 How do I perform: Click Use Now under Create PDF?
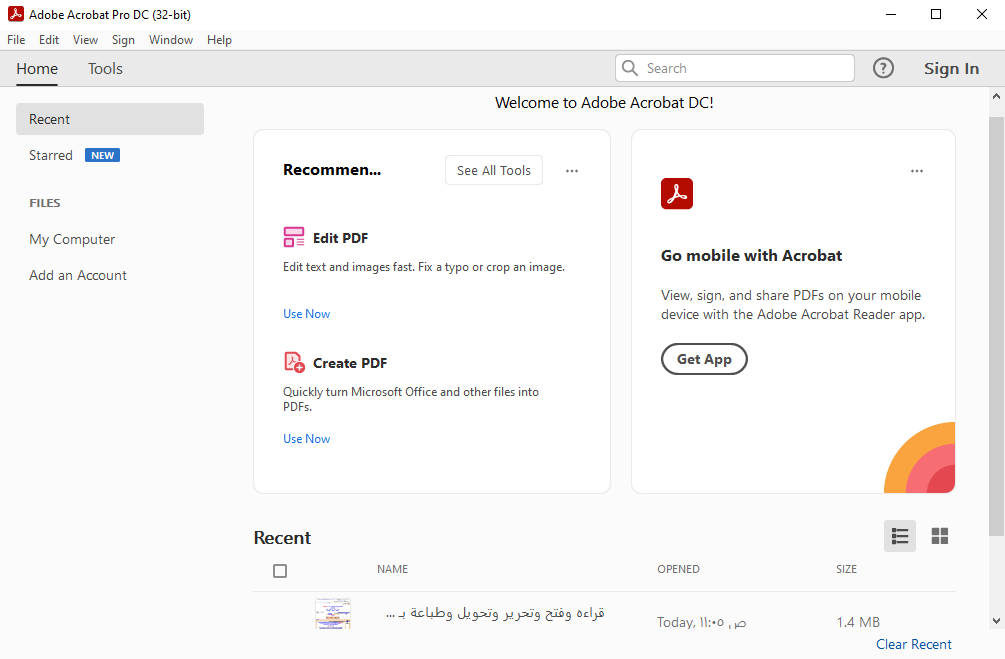coord(306,438)
